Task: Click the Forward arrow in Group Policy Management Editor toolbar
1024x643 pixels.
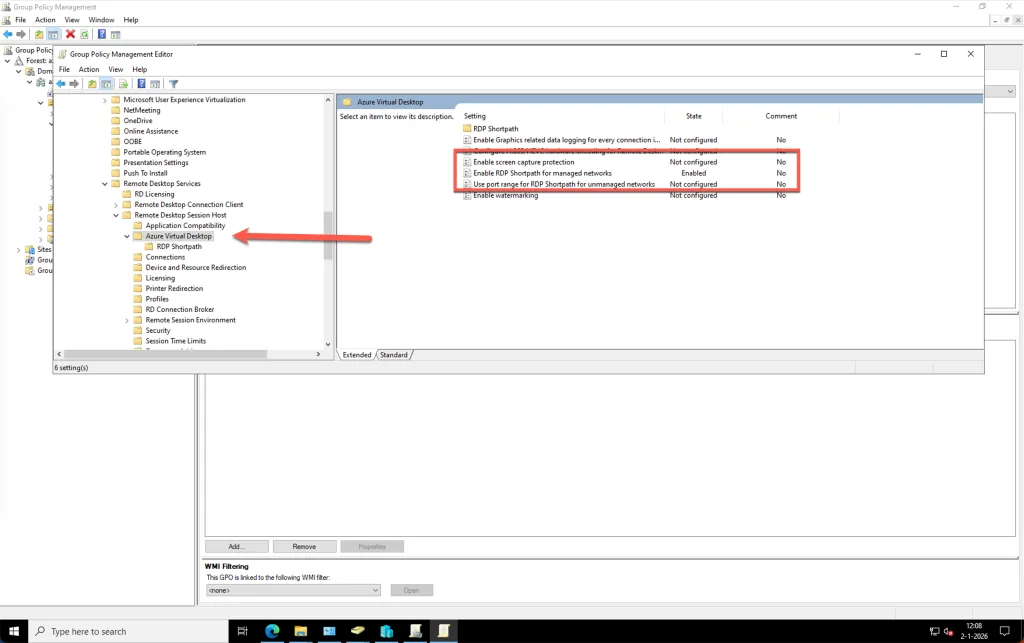Action: (74, 84)
